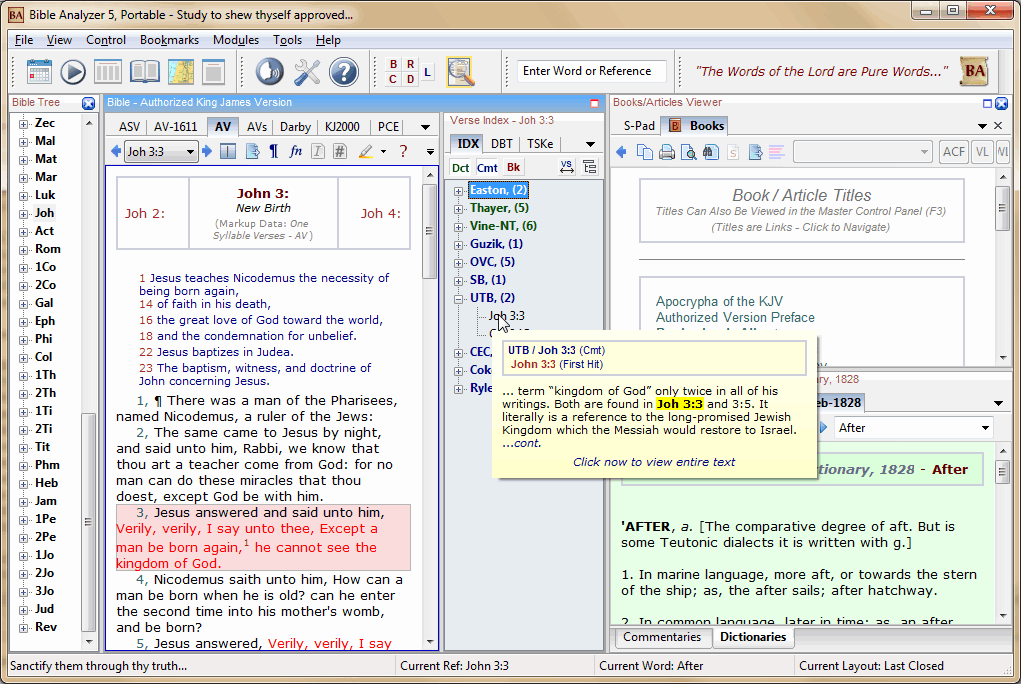Click the Books viewer back arrow

tap(621, 152)
